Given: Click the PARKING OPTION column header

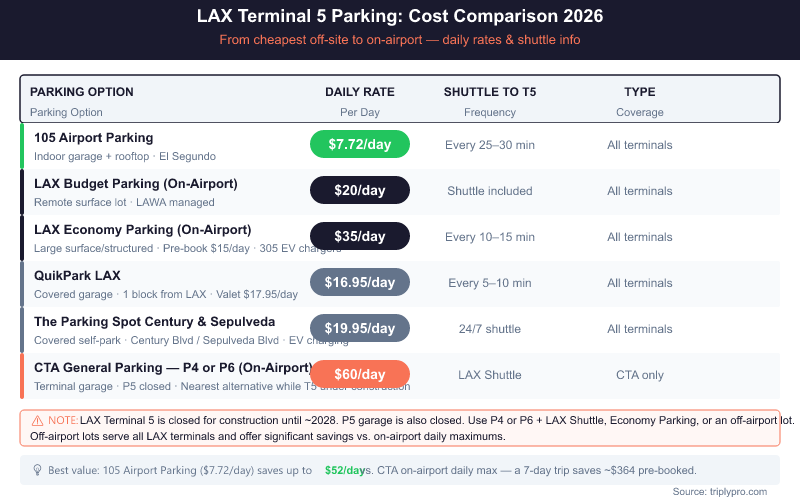Looking at the screenshot, I should [x=82, y=92].
